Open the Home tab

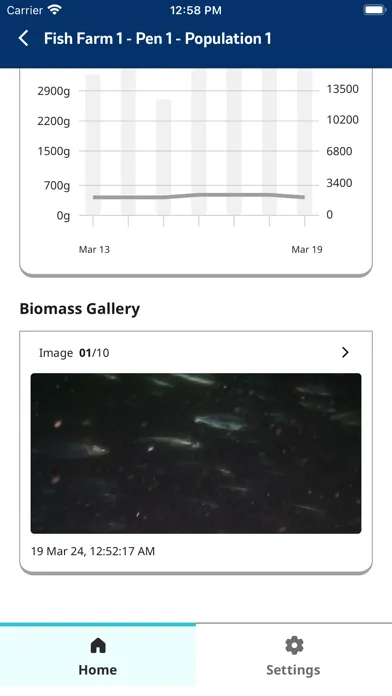98,655
